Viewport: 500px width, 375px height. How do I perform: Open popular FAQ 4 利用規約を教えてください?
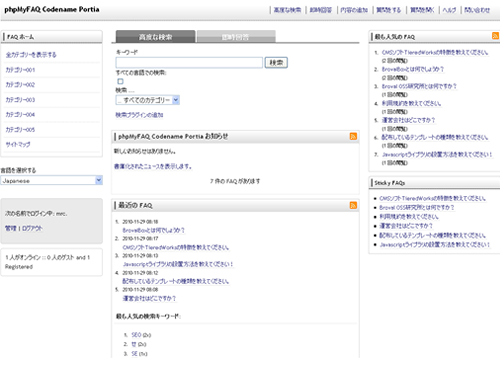coord(411,103)
